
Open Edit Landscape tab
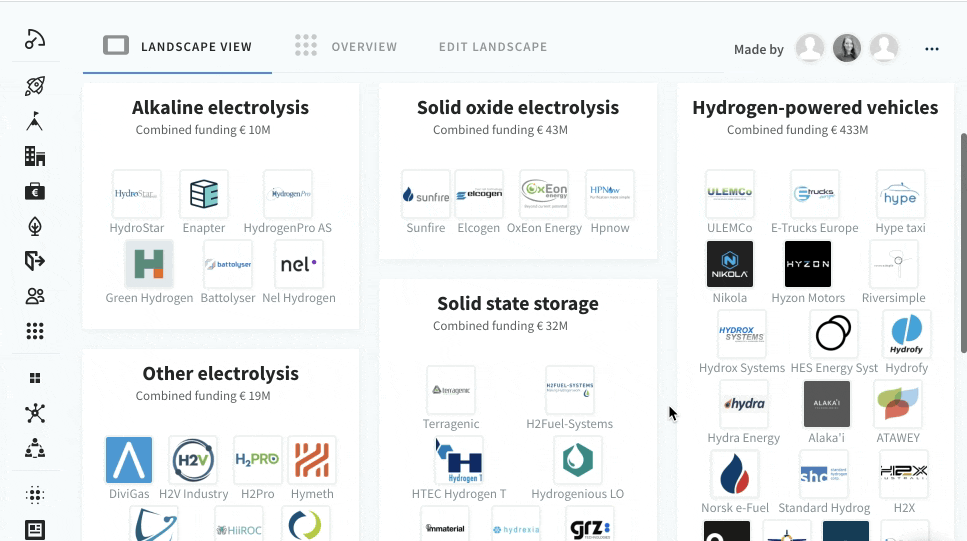tap(493, 47)
